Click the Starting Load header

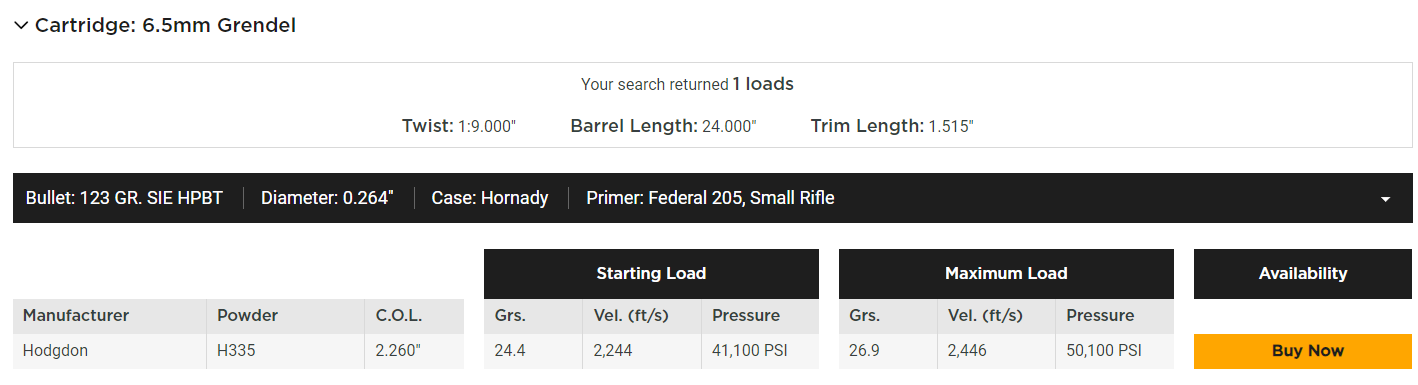point(651,273)
